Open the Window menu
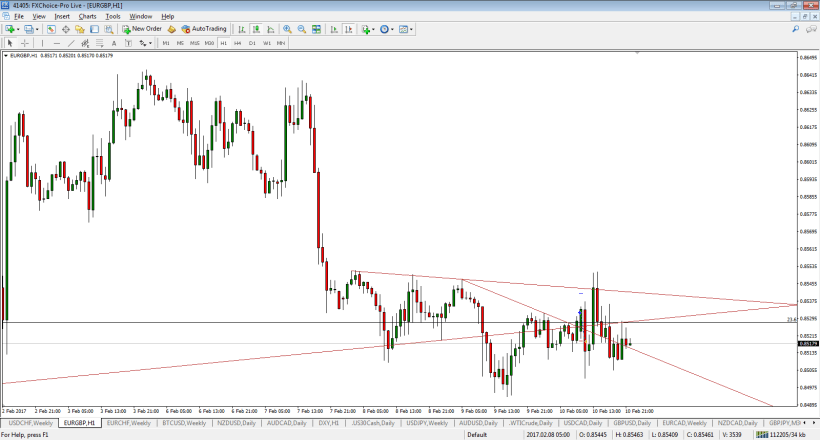Viewport: 820px width, 440px height. [141, 17]
